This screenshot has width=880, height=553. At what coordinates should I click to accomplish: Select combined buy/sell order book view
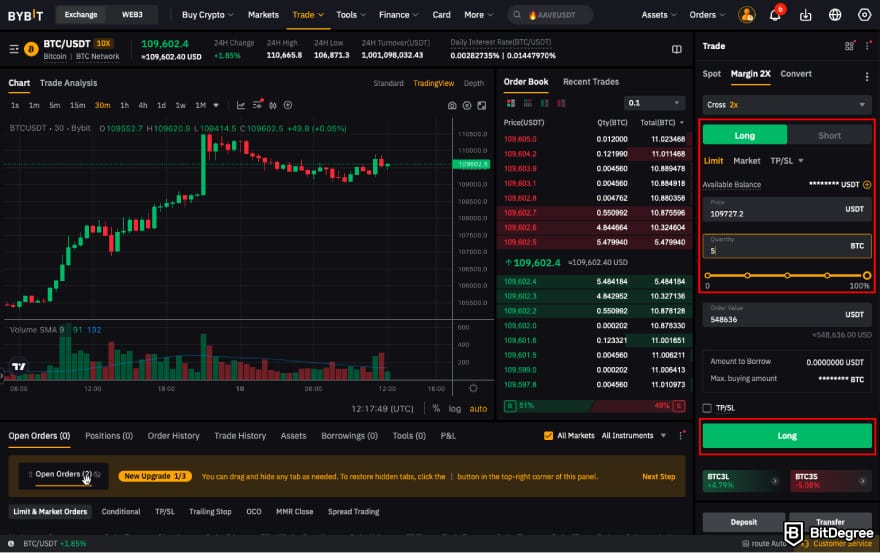(x=511, y=103)
